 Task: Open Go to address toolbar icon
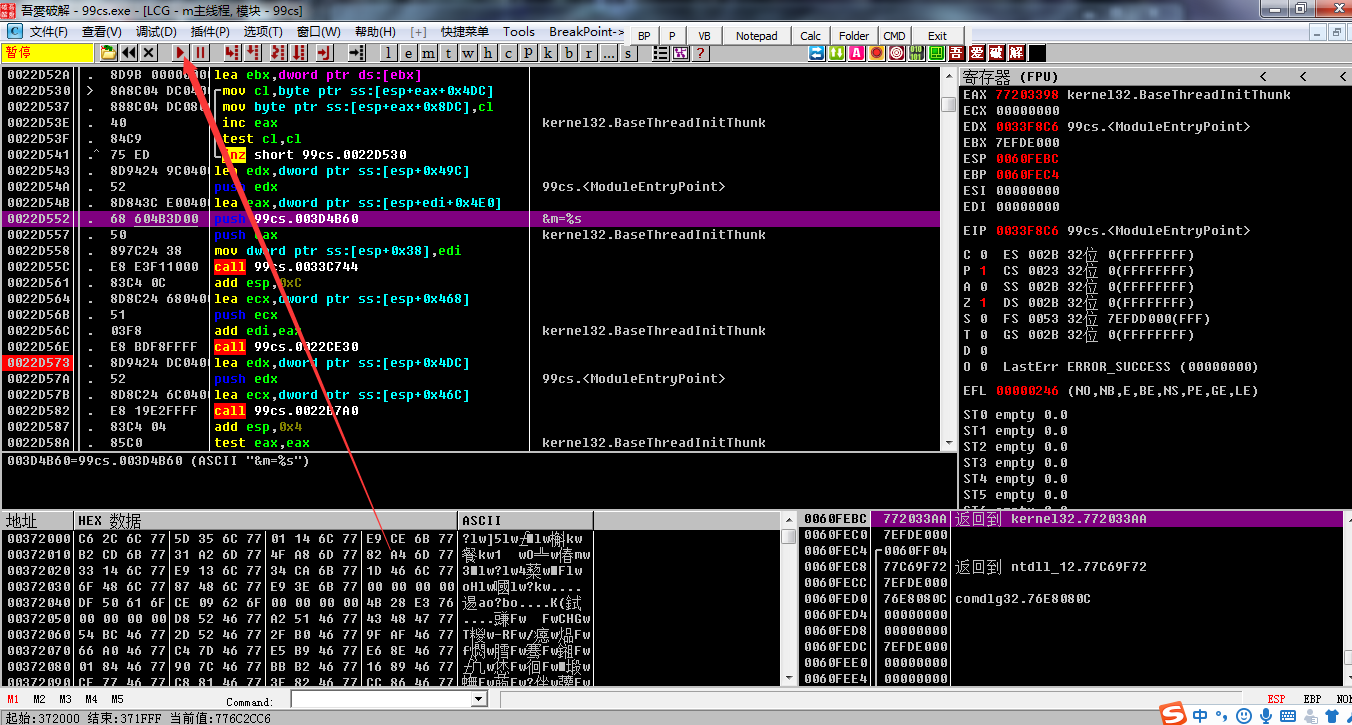tap(356, 53)
